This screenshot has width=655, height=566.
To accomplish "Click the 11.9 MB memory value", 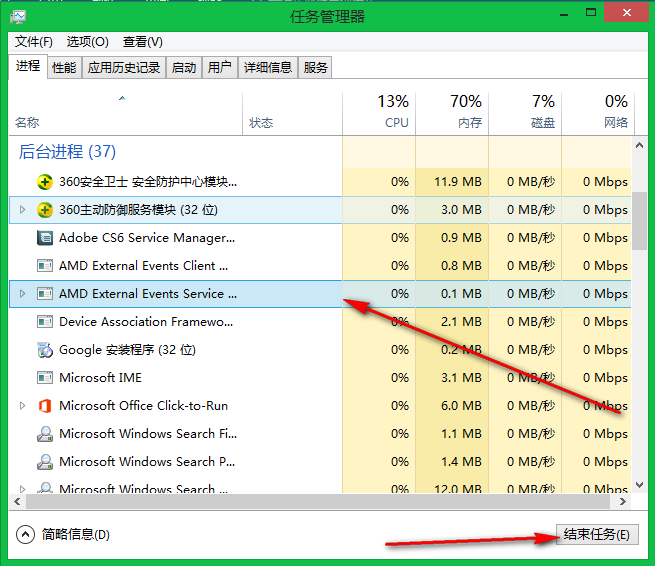I will coord(458,182).
